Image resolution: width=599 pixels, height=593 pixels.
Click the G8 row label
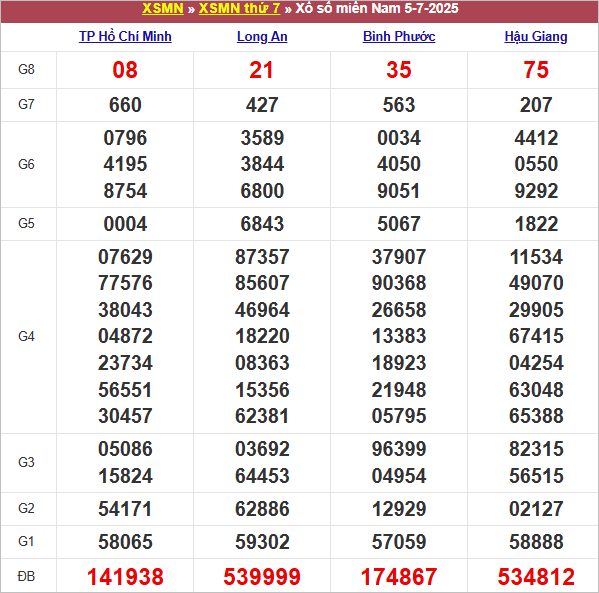(26, 70)
